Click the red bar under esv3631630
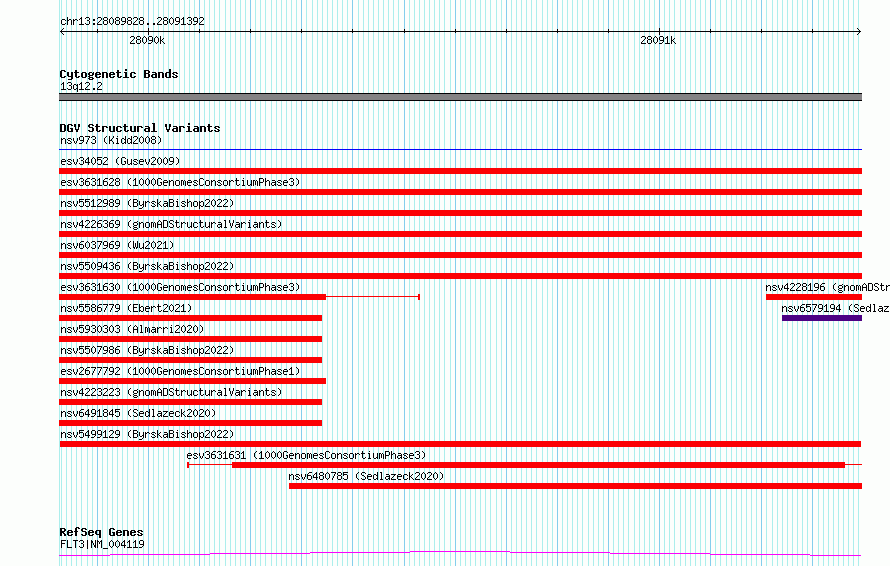Viewport: 890px width, 566px height. pyautogui.click(x=192, y=297)
